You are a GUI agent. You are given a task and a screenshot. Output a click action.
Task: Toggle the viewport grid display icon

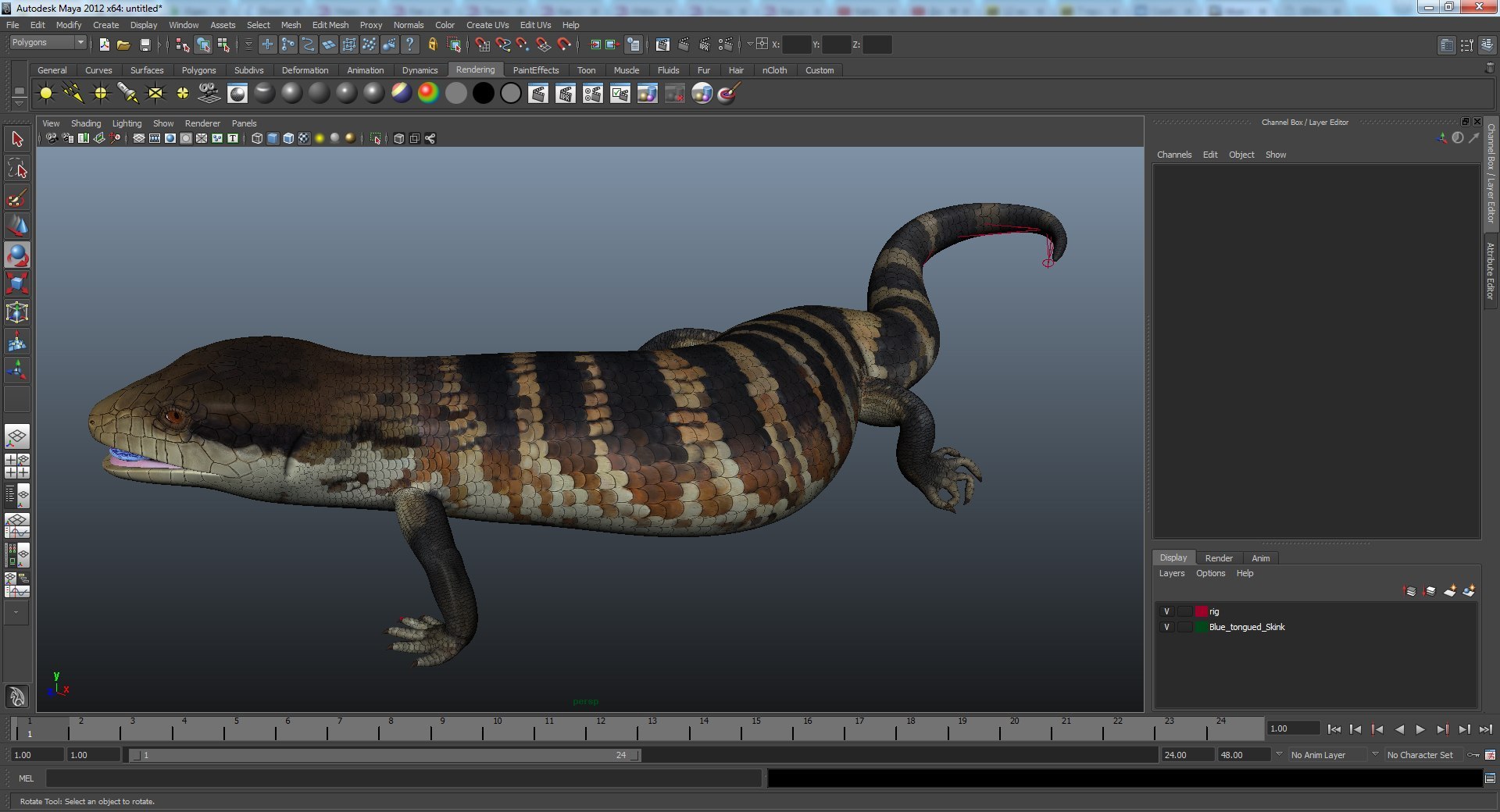click(138, 138)
